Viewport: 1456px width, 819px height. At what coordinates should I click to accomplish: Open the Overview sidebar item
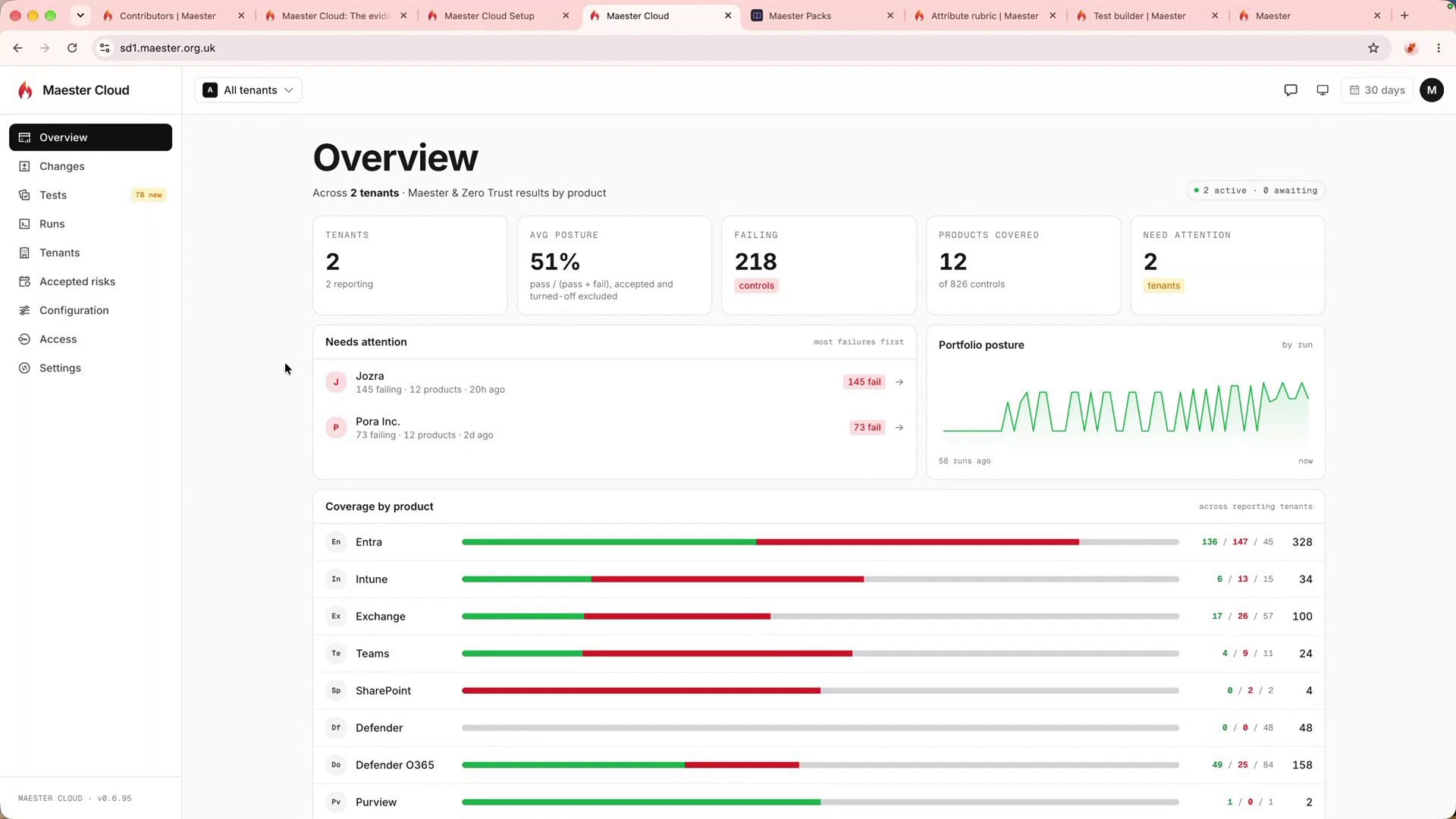90,137
